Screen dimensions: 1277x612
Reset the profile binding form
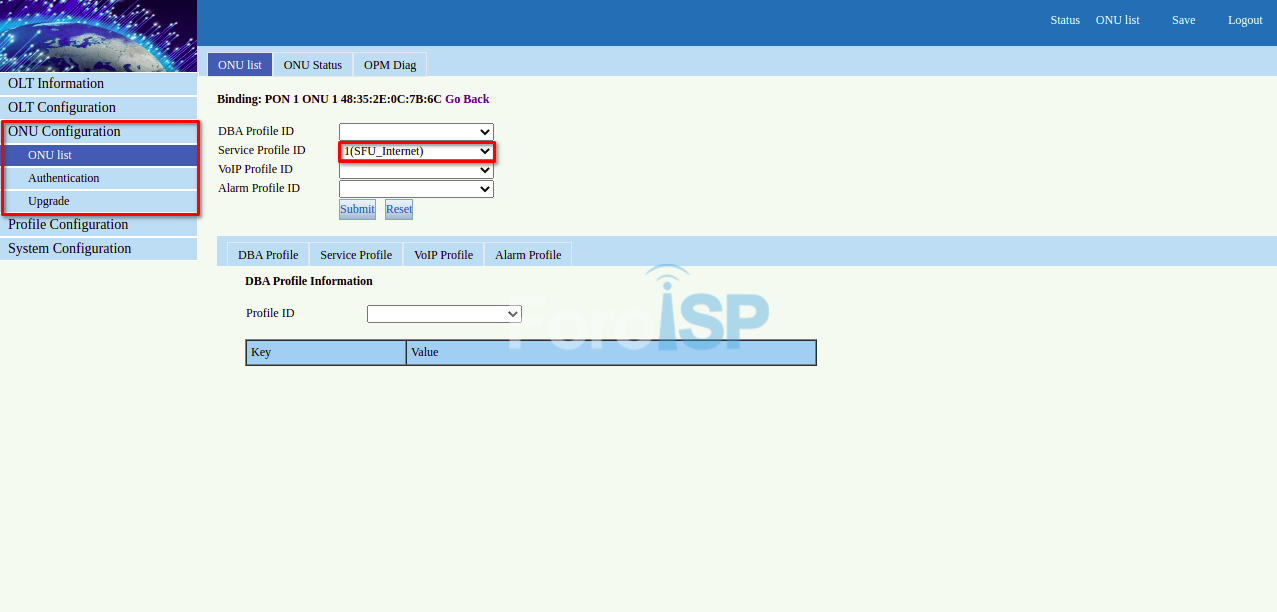[398, 209]
